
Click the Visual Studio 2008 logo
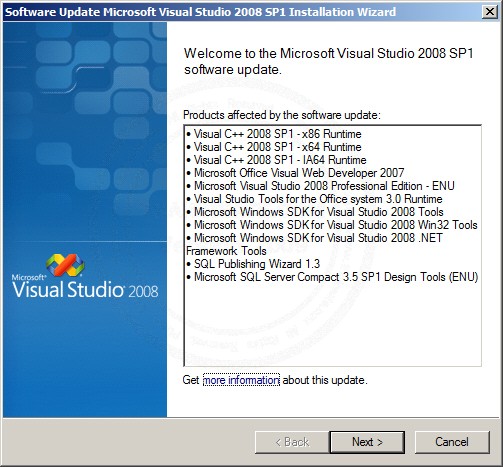tap(85, 277)
